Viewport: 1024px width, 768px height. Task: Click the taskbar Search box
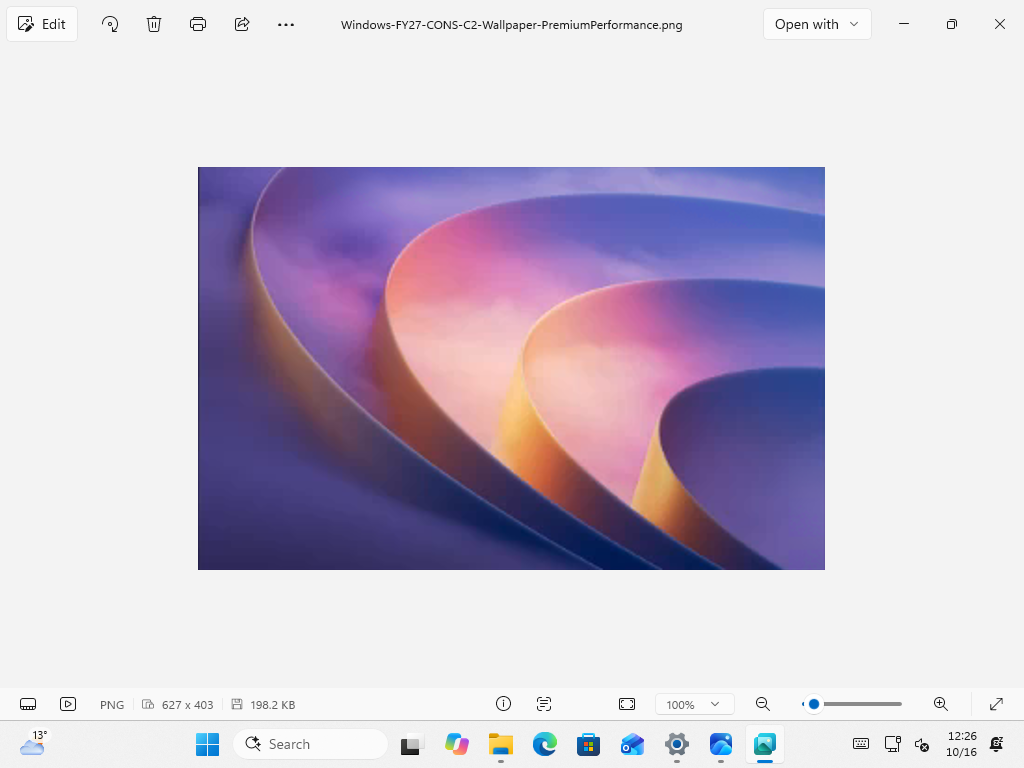(x=310, y=744)
